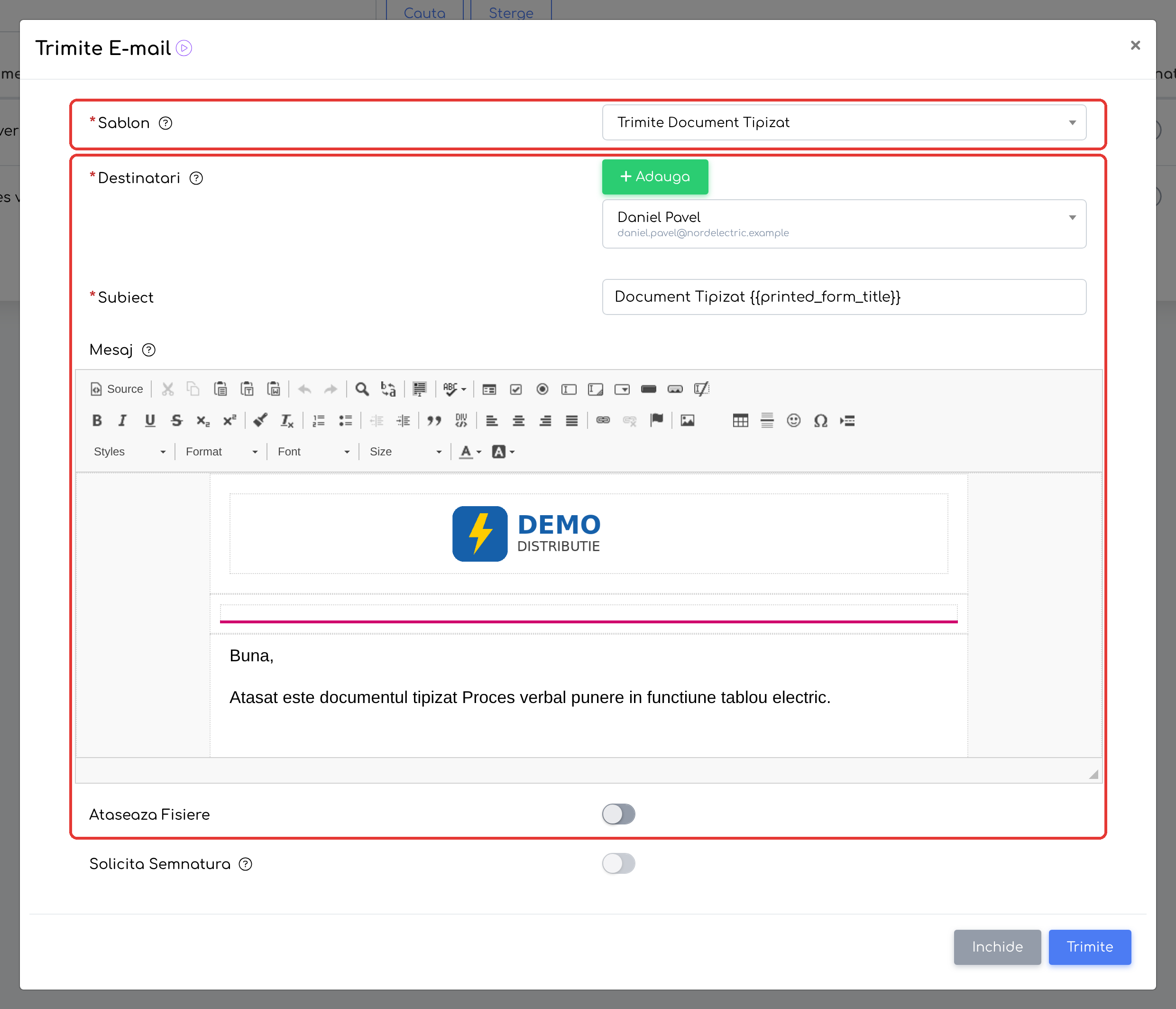
Task: Enable the Ataseaza Fisiere switch
Action: click(x=619, y=814)
